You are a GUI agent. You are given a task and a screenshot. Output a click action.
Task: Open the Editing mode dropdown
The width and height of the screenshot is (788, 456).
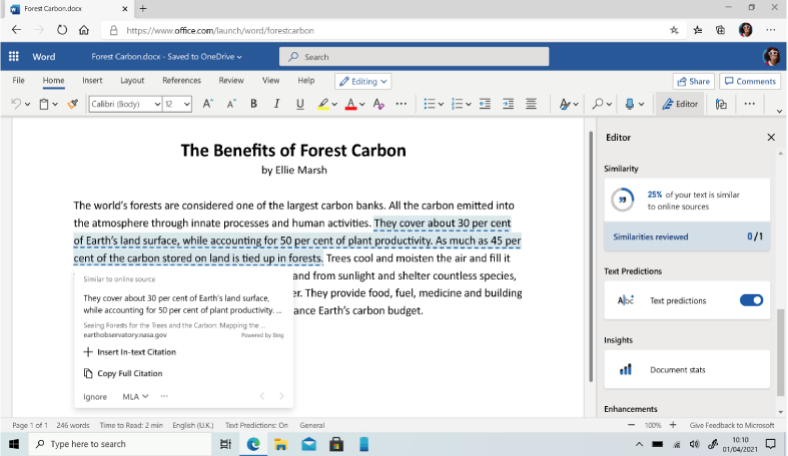[x=363, y=81]
